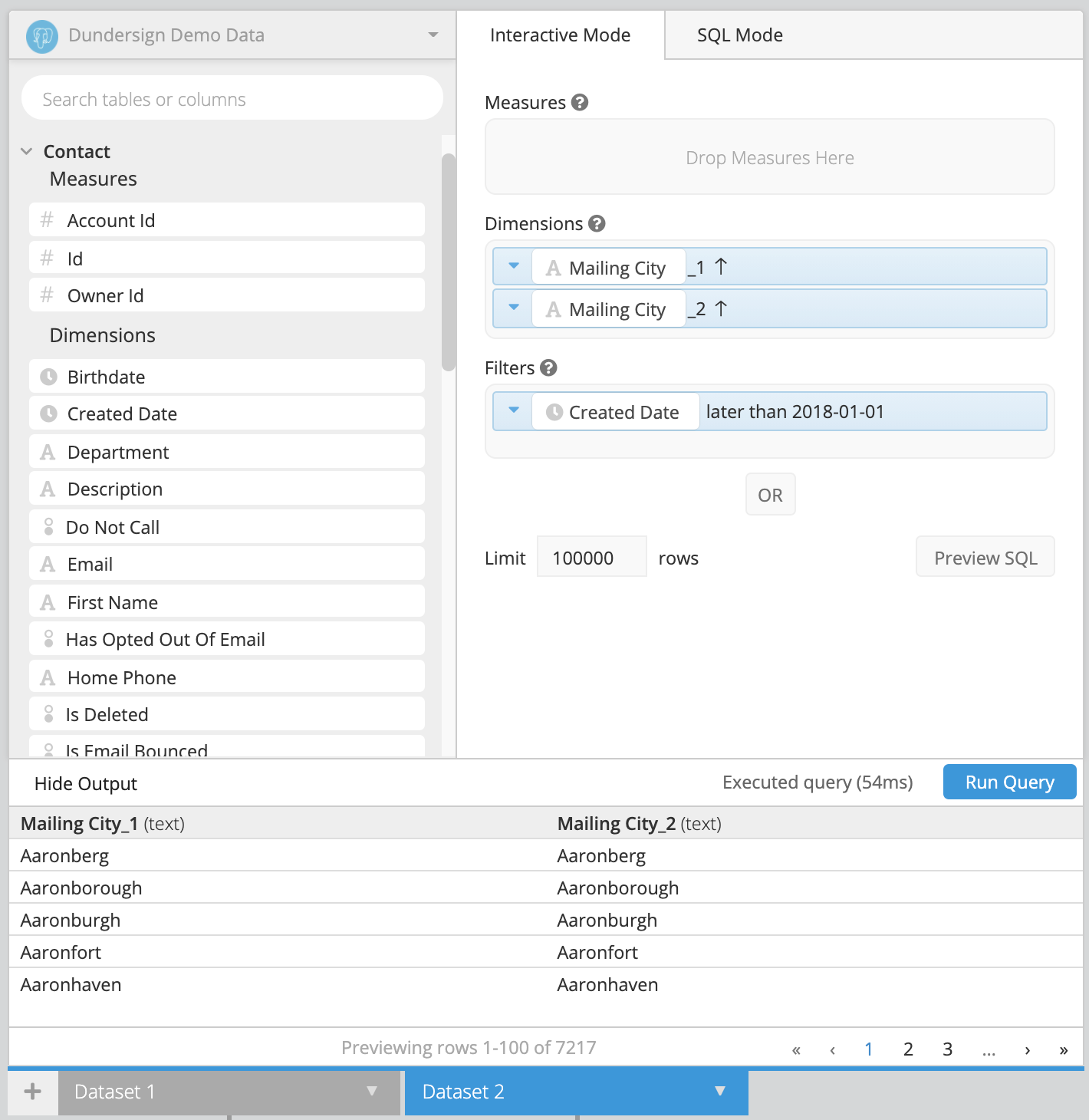Open the Dataset 1 tab dropdown arrow

tap(372, 1091)
